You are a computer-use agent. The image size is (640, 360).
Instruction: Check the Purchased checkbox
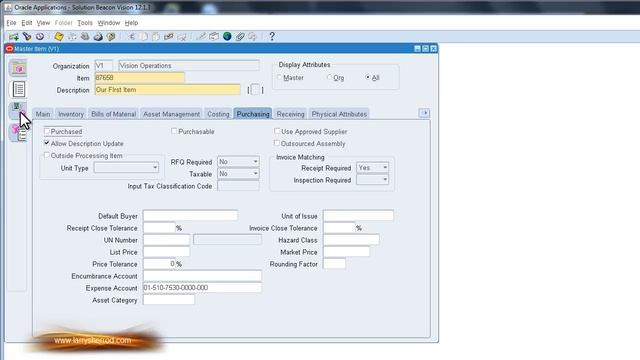click(47, 131)
